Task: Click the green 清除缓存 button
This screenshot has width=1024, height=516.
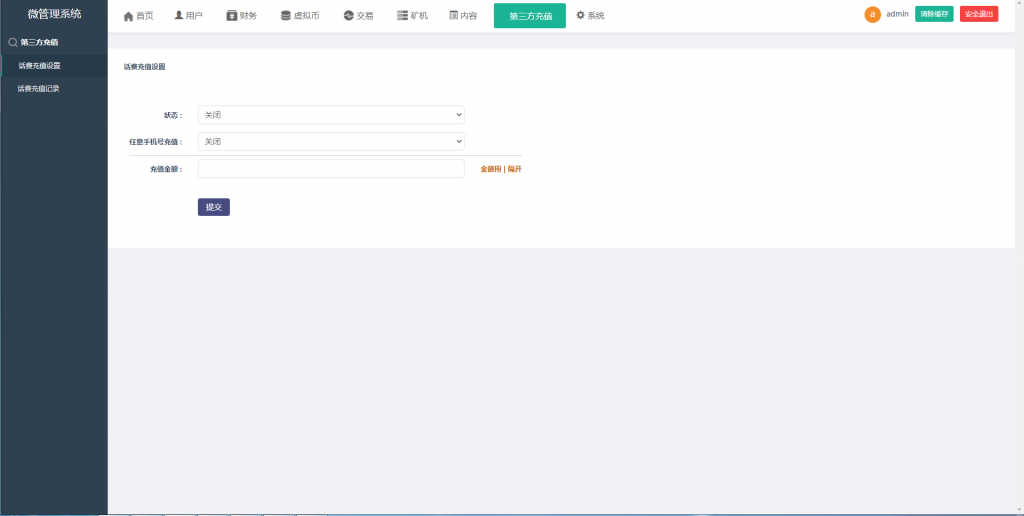Action: 934,14
